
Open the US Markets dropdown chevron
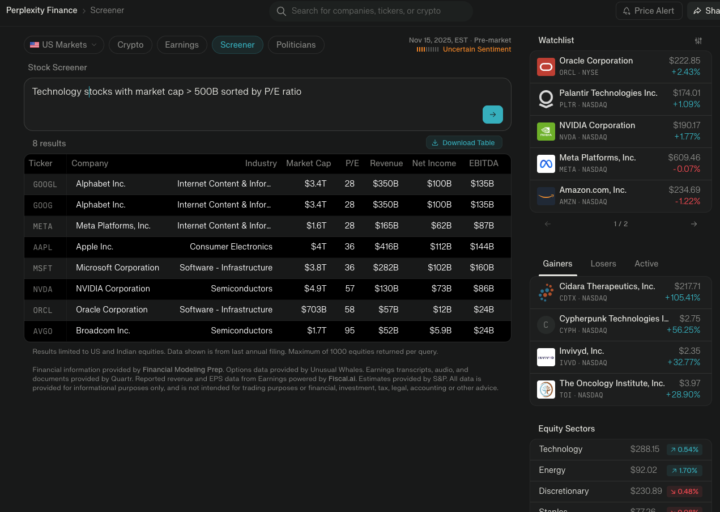click(94, 45)
